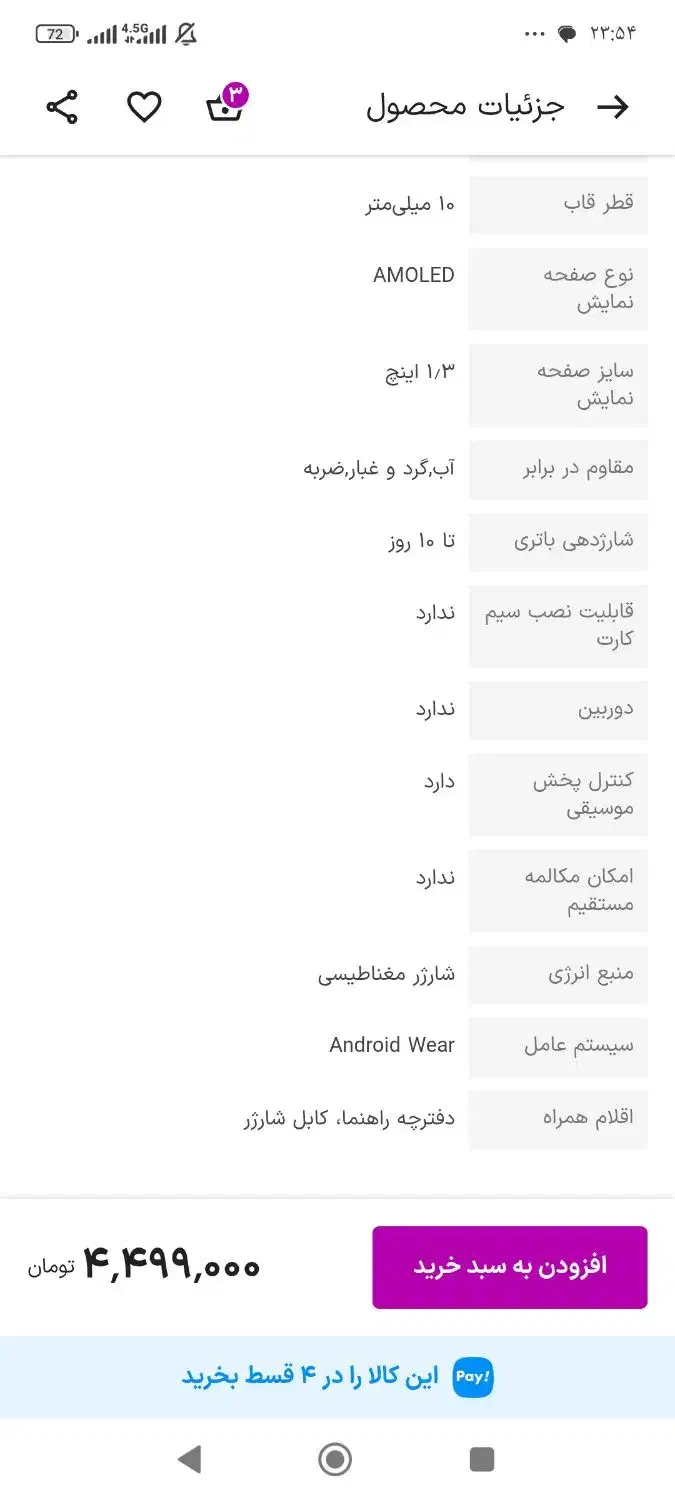Image resolution: width=675 pixels, height=1500 pixels.
Task: Tap the notification muted icon in status bar
Action: pos(185,32)
